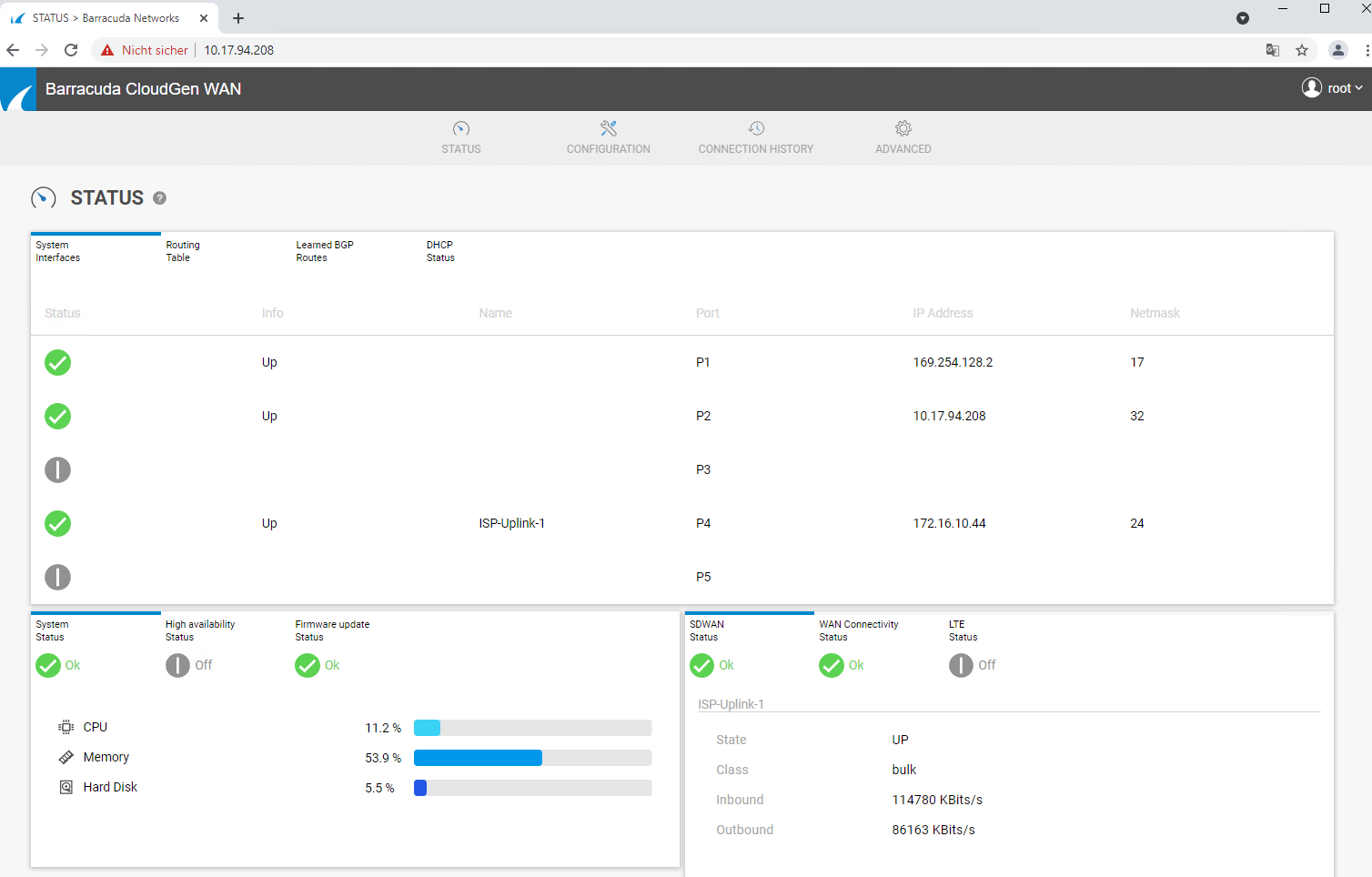Screen dimensions: 1372x877
Task: Click the Class value bulk
Action: tap(903, 770)
